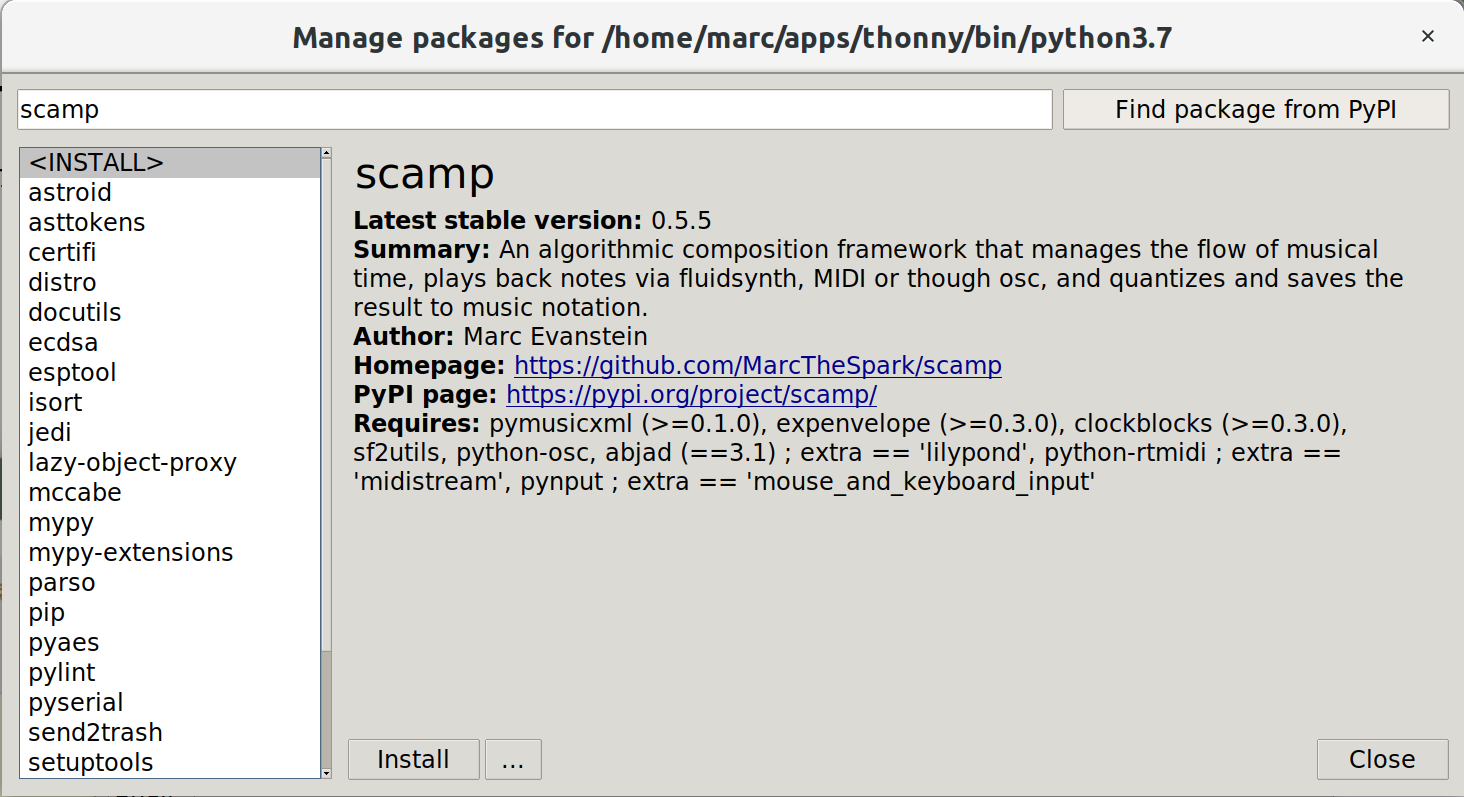Open the '...' more options button
The image size is (1464, 797).
(x=513, y=759)
